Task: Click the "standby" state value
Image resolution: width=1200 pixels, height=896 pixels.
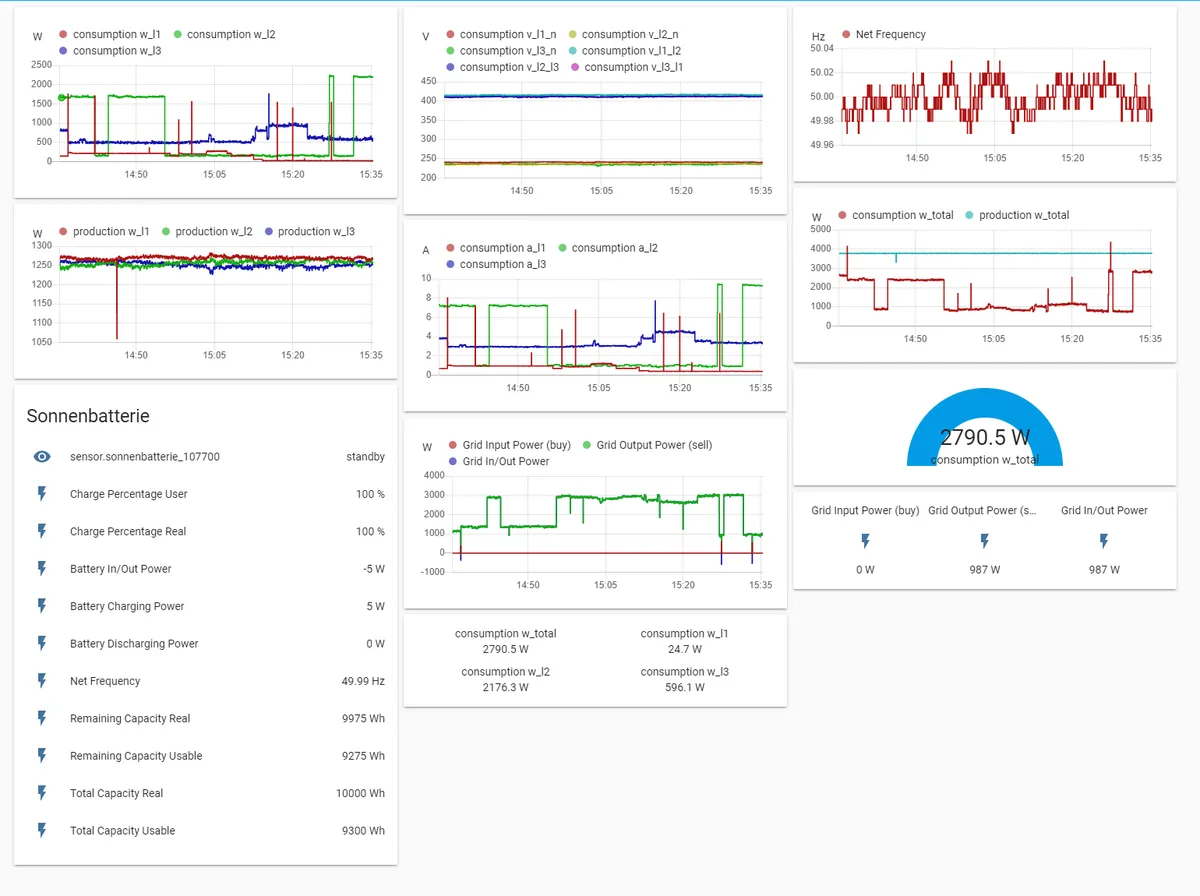Action: (365, 456)
